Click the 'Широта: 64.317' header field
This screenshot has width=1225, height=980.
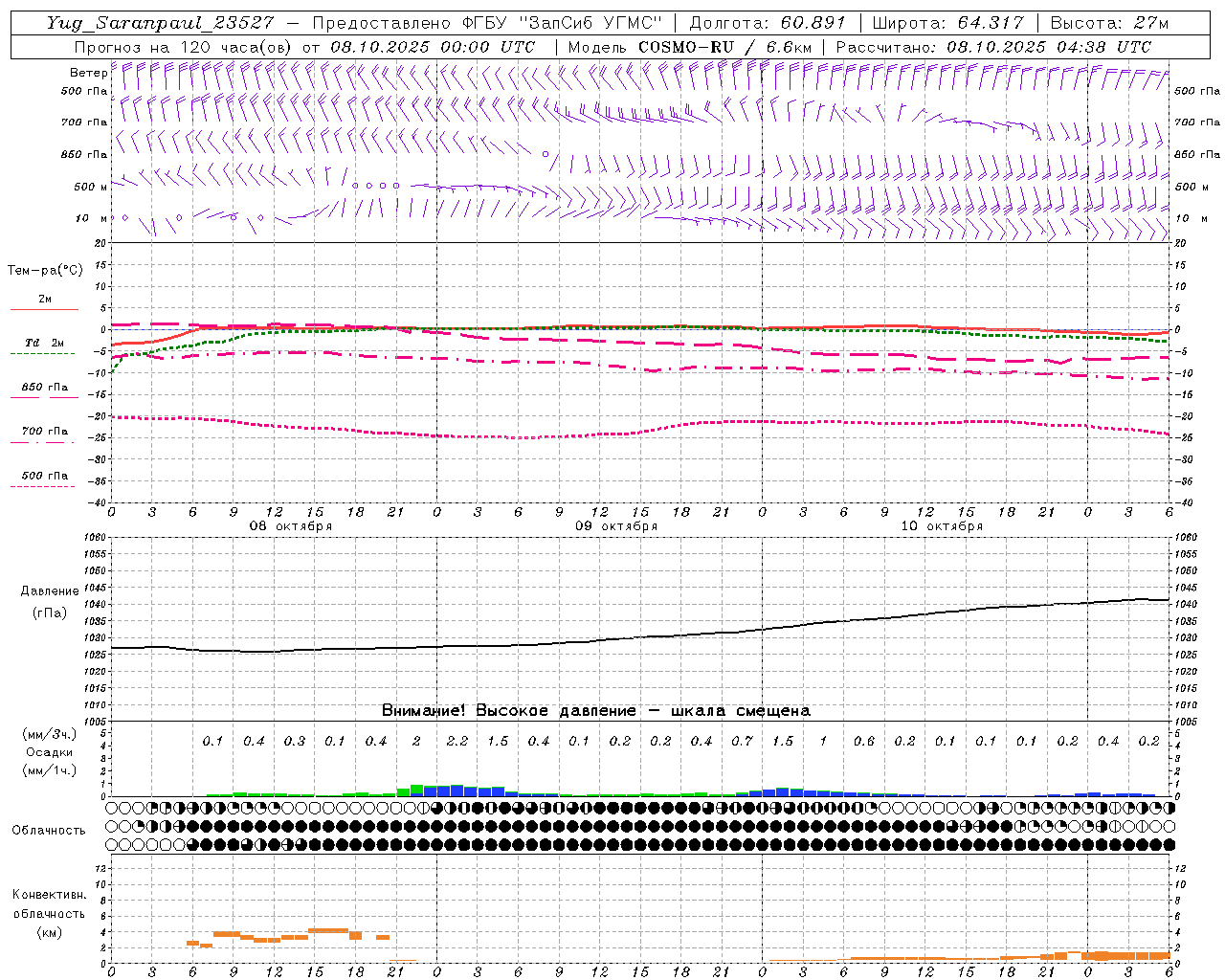point(947,23)
